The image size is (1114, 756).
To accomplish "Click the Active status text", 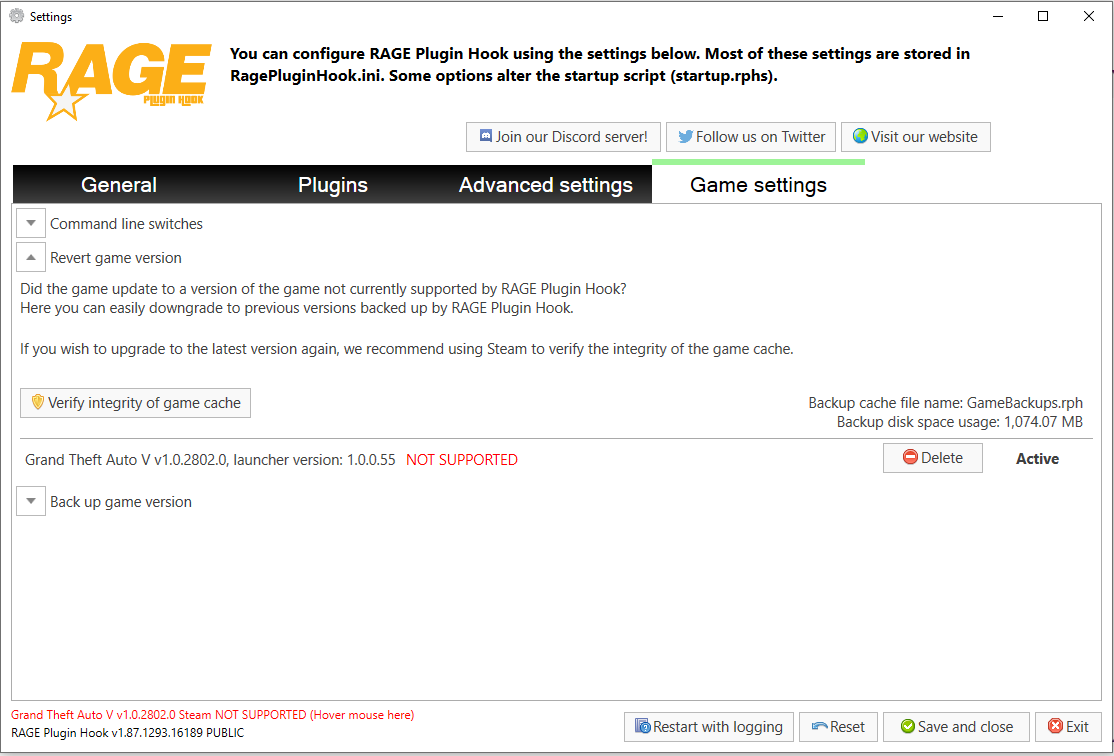I will click(1037, 459).
